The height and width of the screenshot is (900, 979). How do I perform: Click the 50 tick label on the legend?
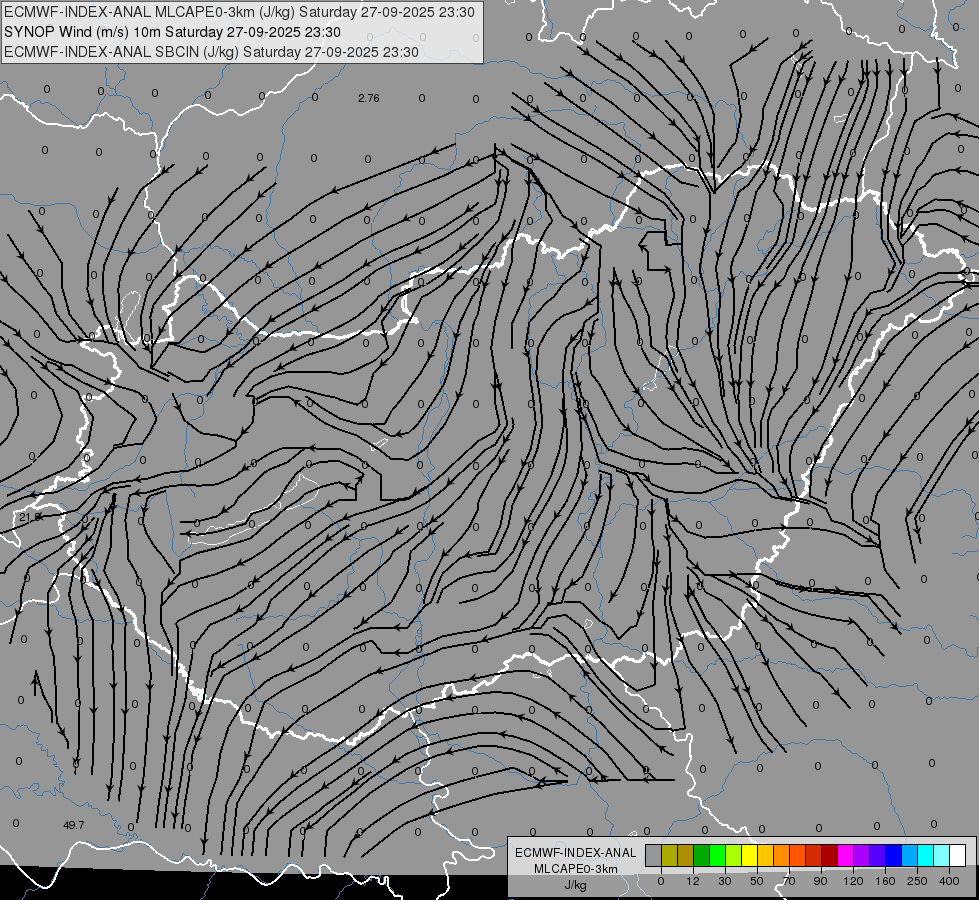point(757,881)
